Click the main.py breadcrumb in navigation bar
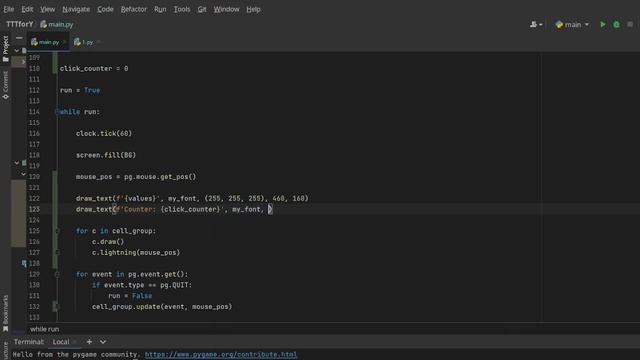 [x=57, y=24]
